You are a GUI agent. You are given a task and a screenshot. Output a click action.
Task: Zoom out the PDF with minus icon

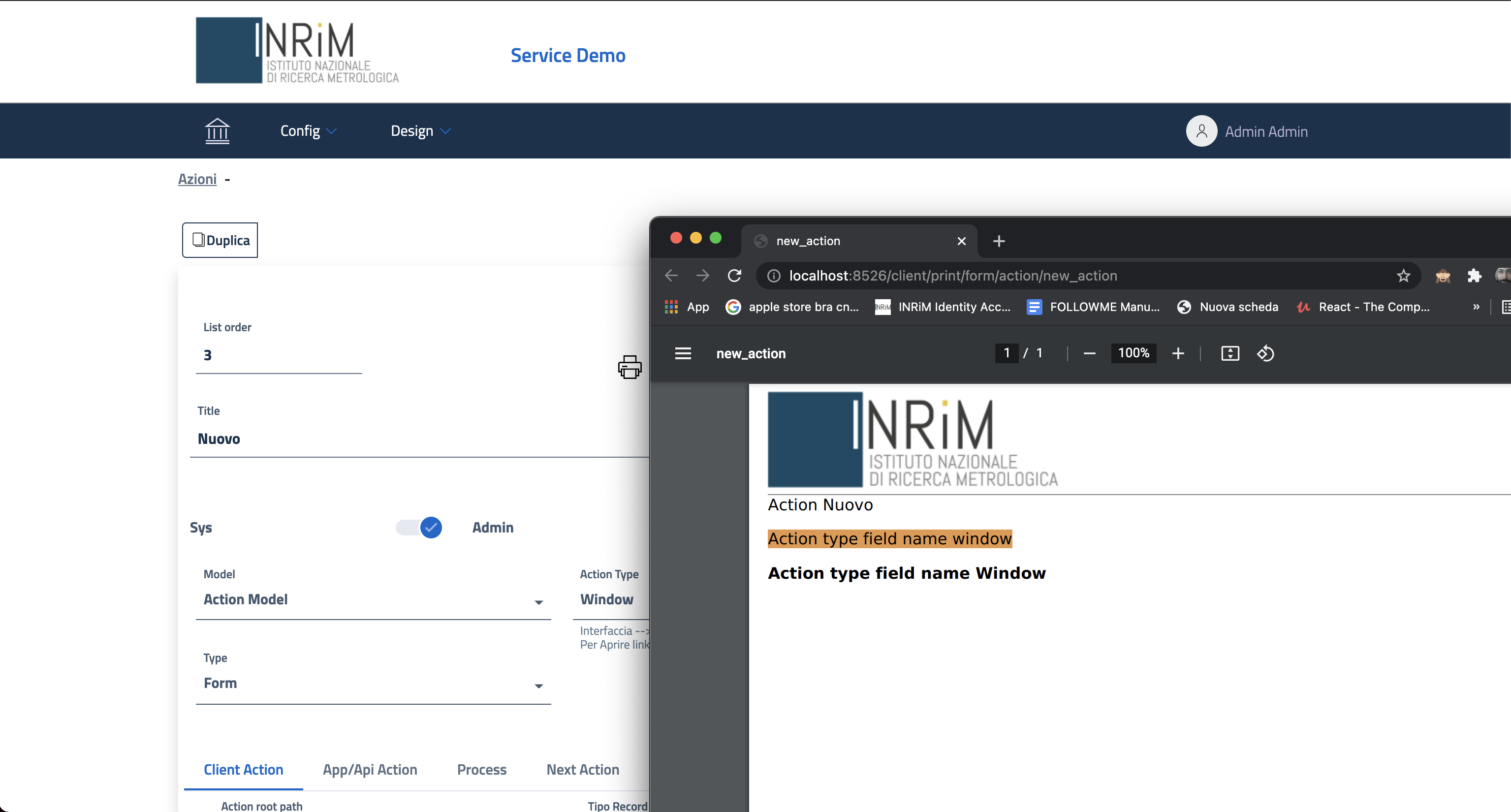point(1089,353)
